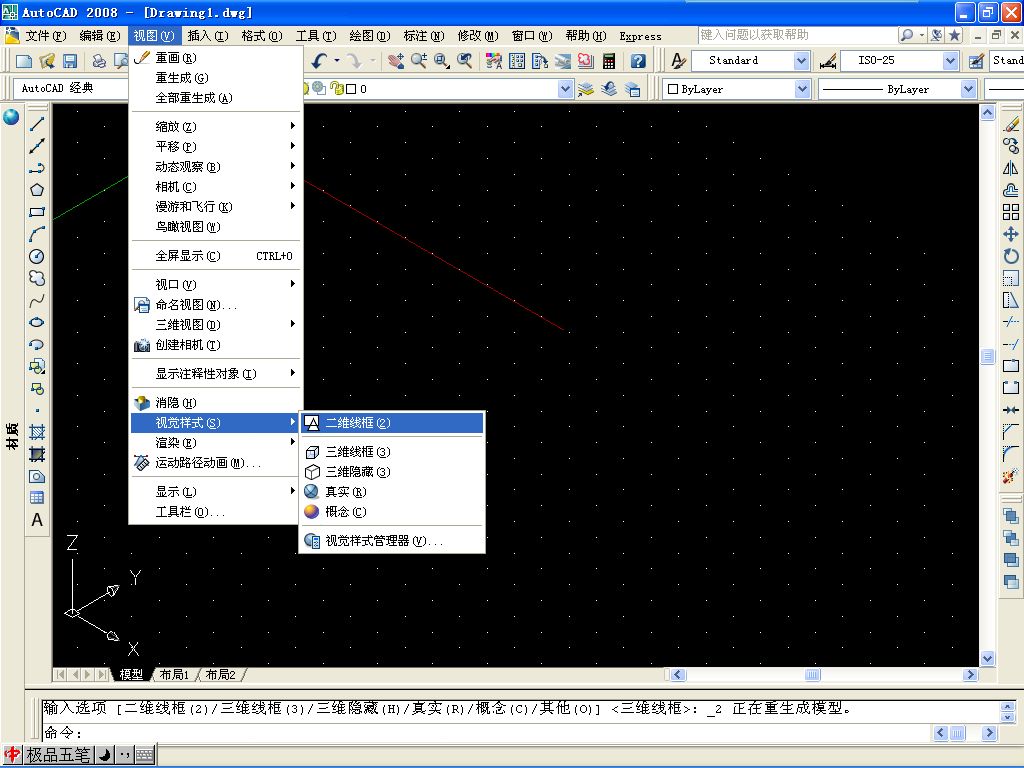Click the ByLayer color swatch box
Image resolution: width=1024 pixels, height=768 pixels.
click(673, 89)
